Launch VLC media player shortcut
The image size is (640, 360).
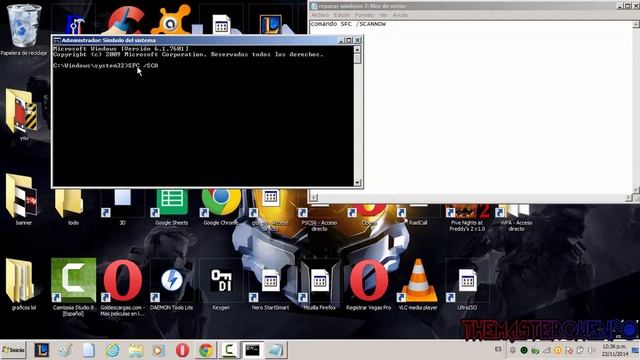coord(418,281)
